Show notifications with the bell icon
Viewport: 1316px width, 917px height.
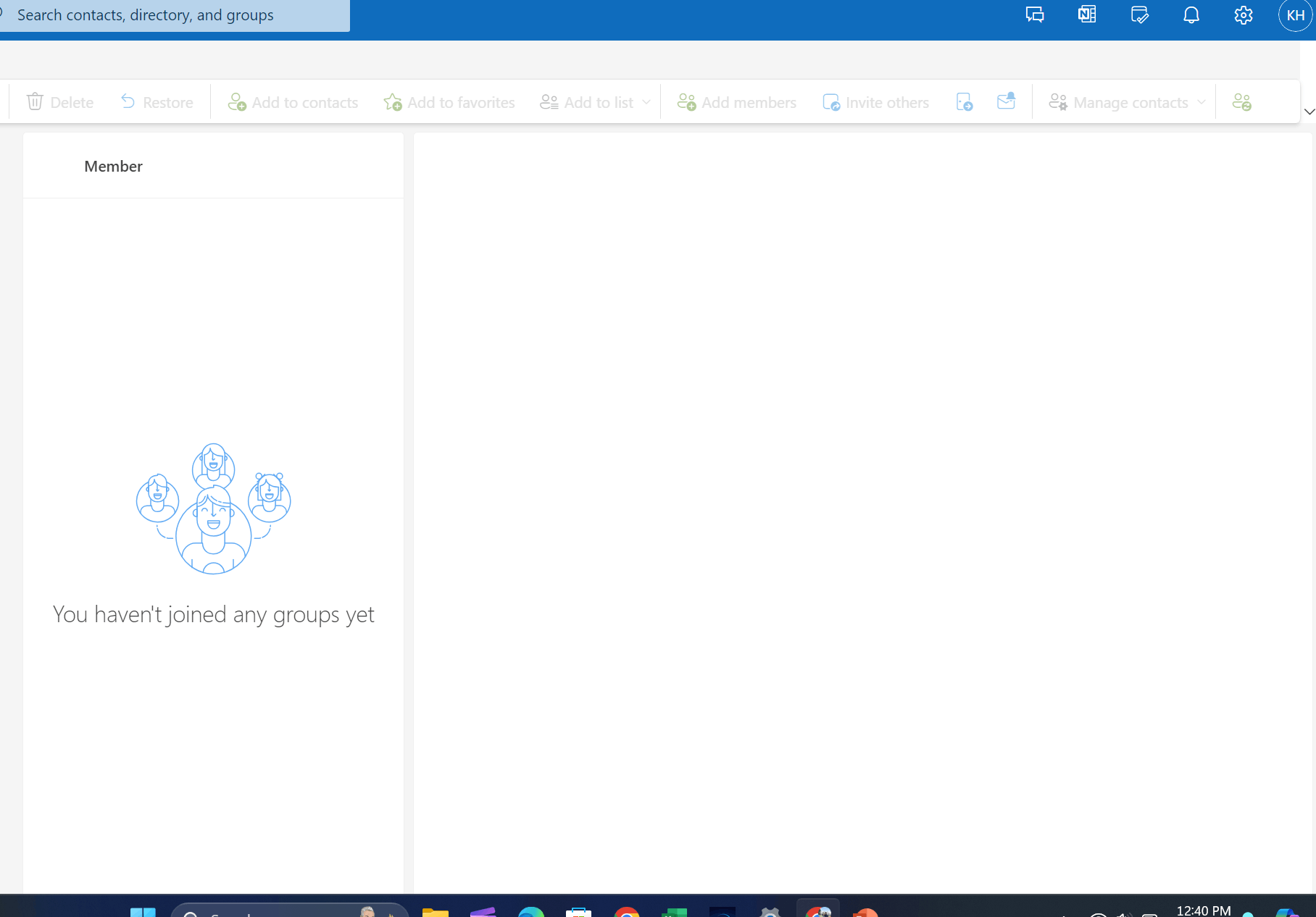pos(1191,14)
